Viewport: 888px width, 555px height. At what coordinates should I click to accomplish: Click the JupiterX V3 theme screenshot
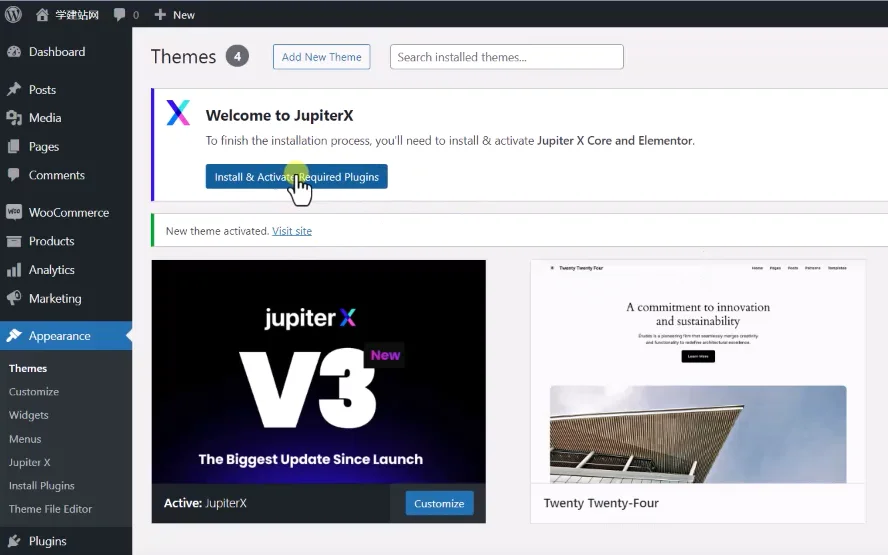(x=318, y=372)
